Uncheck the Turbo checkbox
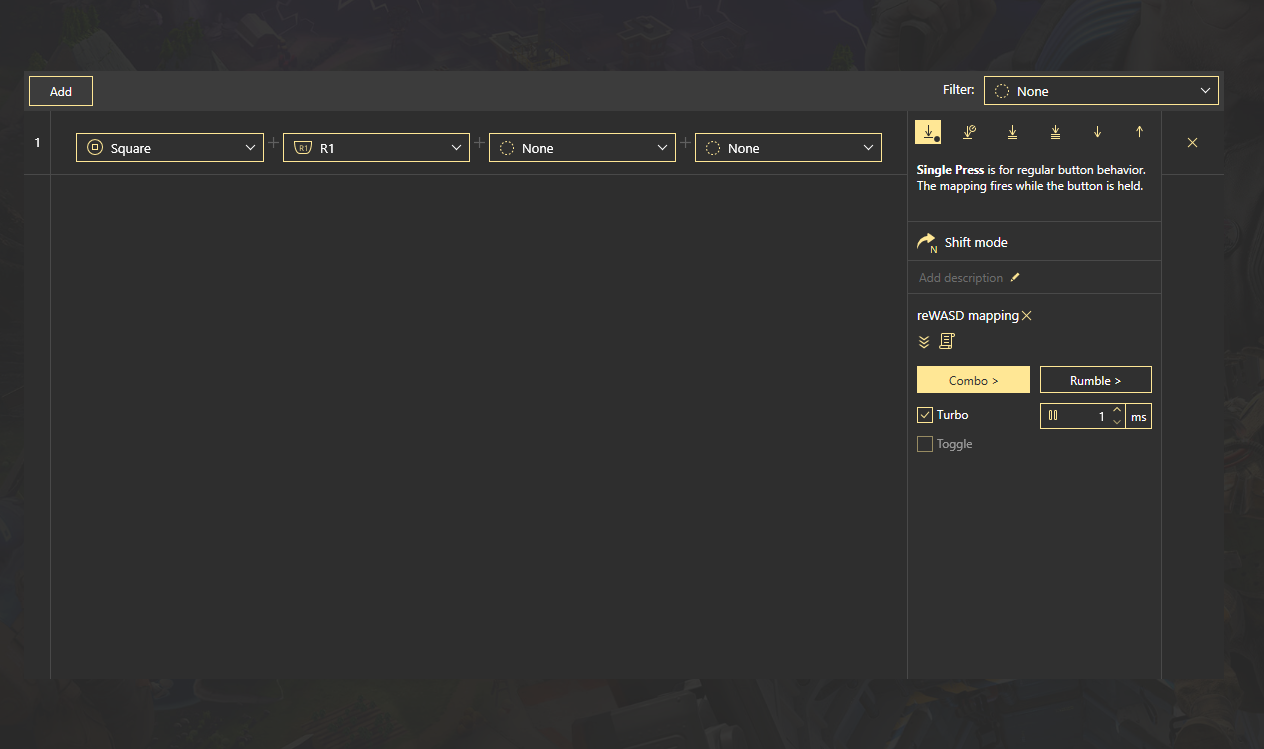The image size is (1264, 749). coord(925,415)
